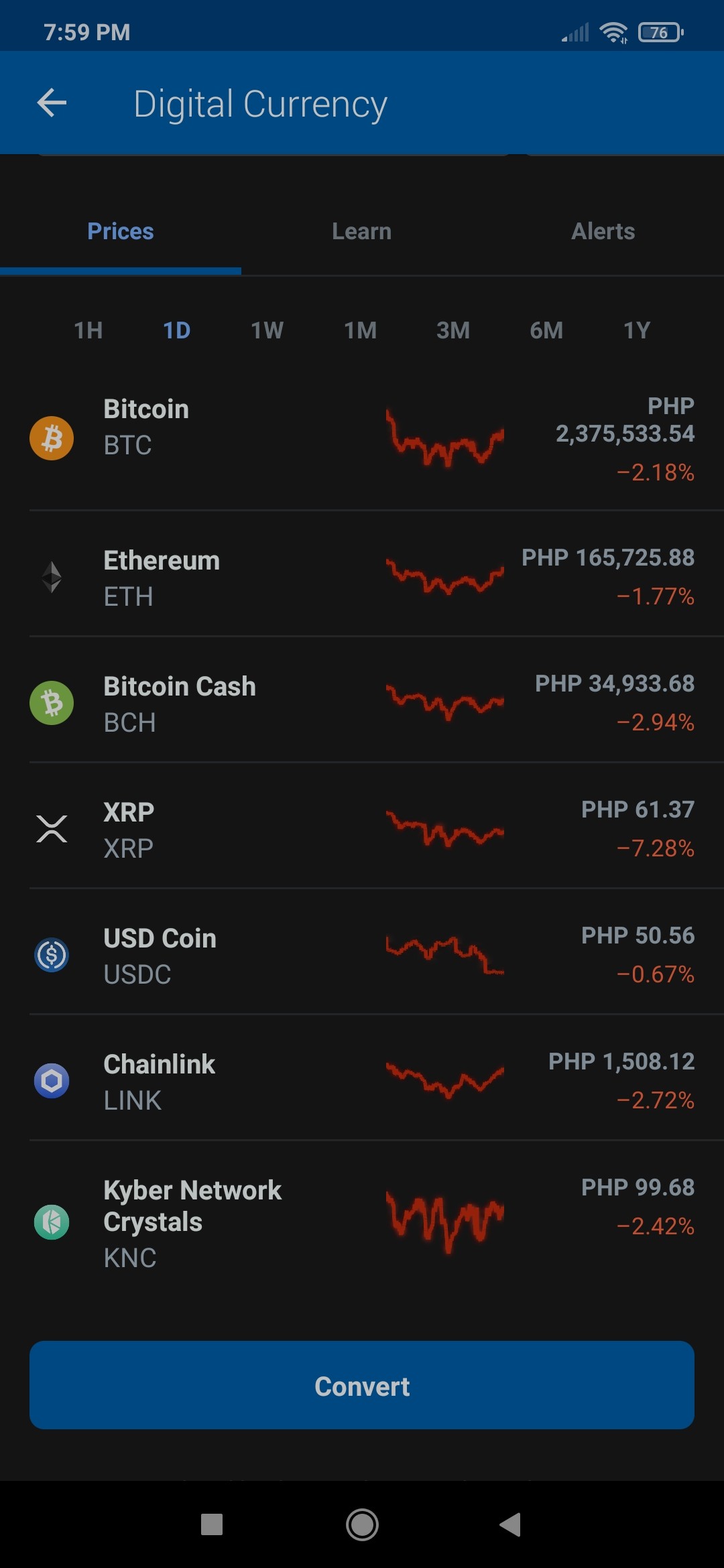Screen dimensions: 724x1568
Task: Tap the Convert button
Action: coord(362,1385)
